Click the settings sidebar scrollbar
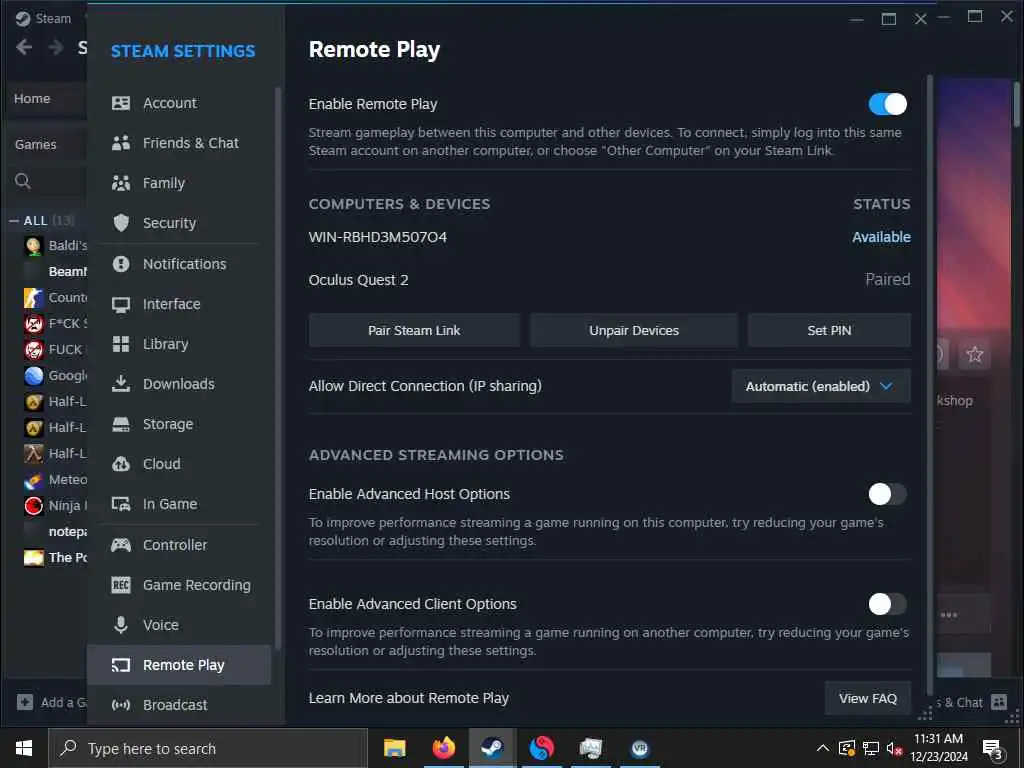The height and width of the screenshot is (768, 1024). point(278,369)
